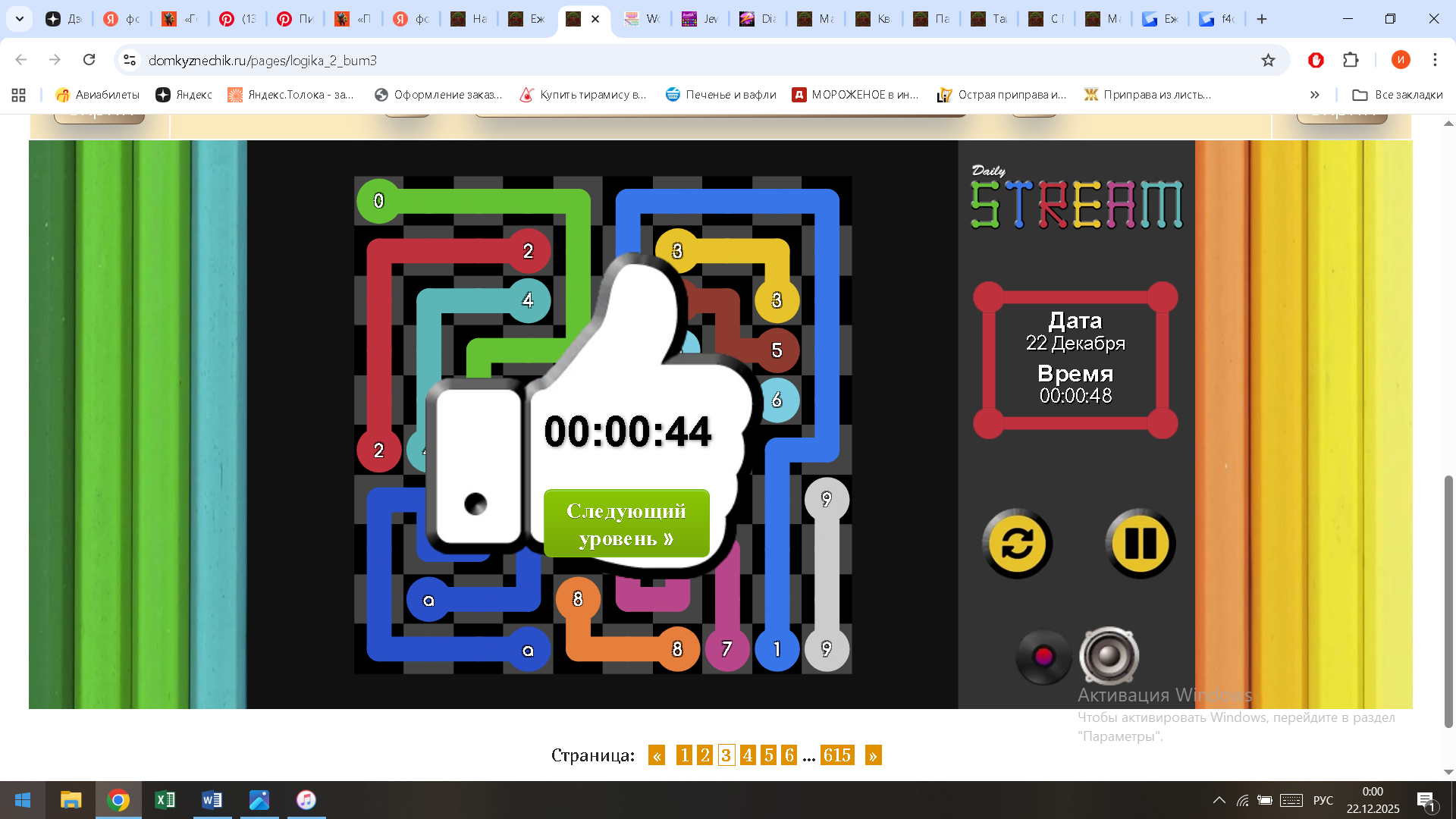The height and width of the screenshot is (819, 1456).
Task: Open Все закладки folder
Action: click(1398, 95)
